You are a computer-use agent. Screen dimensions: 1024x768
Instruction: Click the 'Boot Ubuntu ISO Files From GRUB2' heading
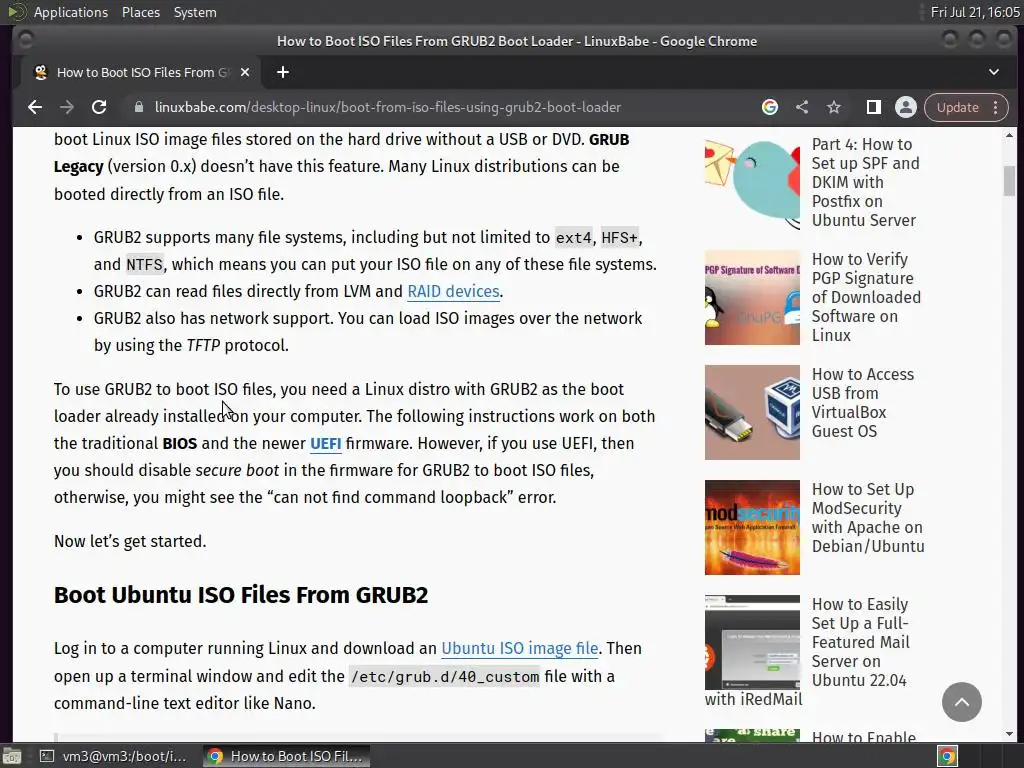(241, 595)
